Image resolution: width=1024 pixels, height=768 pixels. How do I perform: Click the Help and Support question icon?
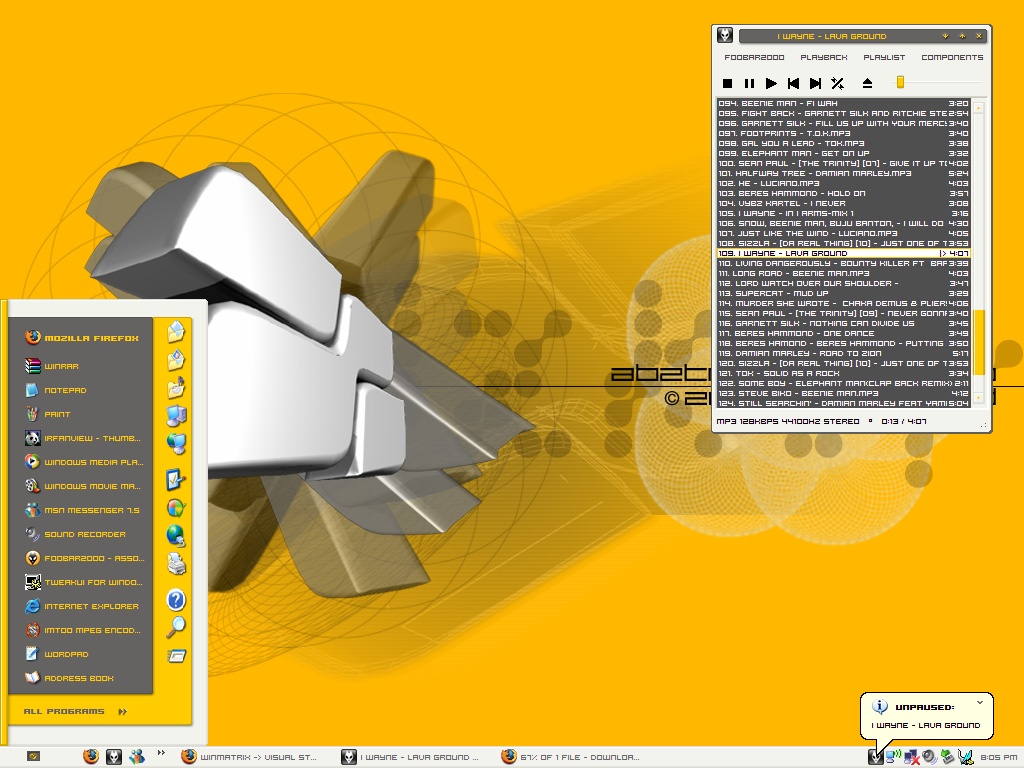(x=176, y=600)
